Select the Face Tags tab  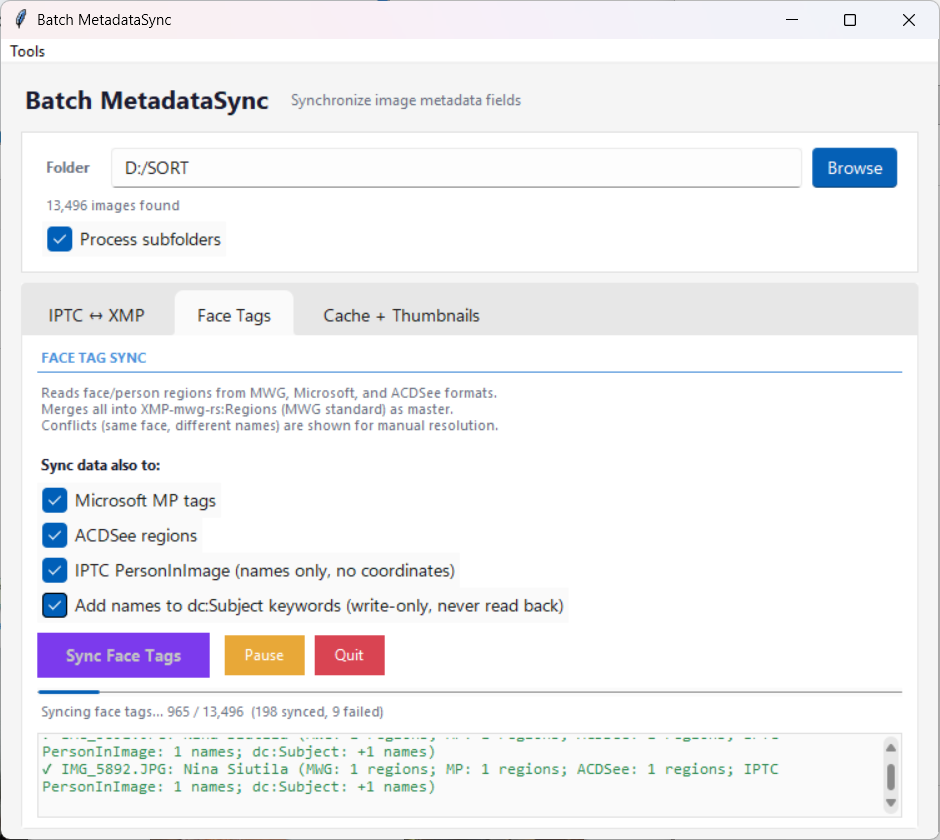[233, 314]
